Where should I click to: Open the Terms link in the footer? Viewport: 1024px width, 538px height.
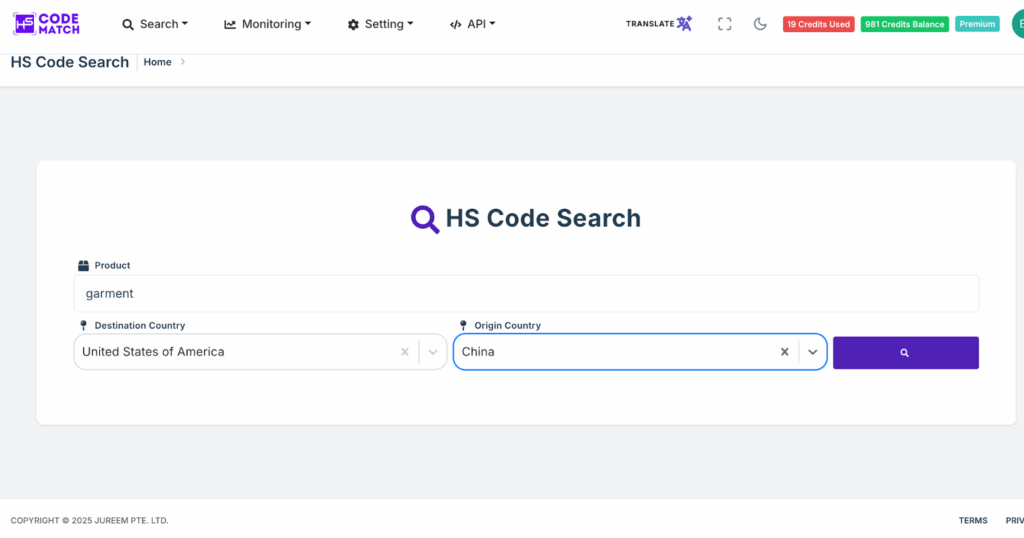pyautogui.click(x=973, y=520)
